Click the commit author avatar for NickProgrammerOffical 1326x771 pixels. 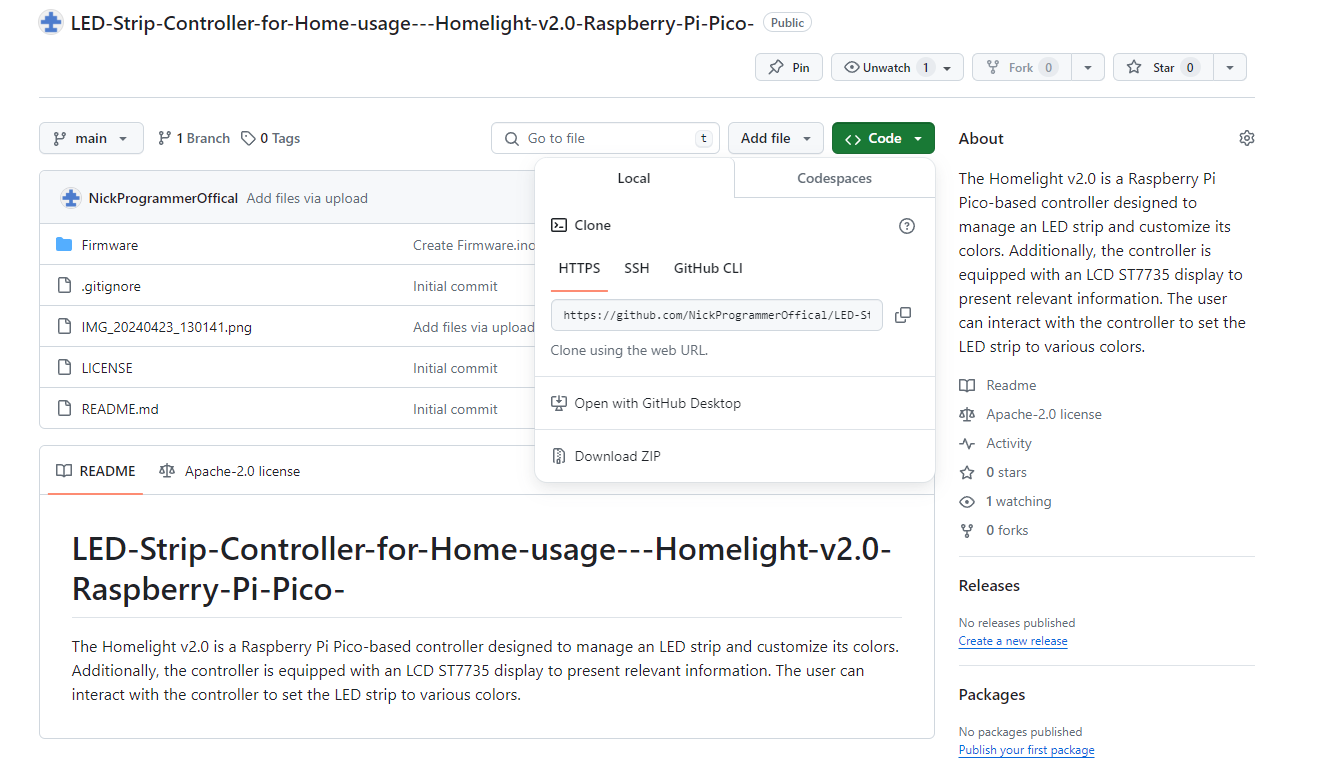click(x=70, y=198)
